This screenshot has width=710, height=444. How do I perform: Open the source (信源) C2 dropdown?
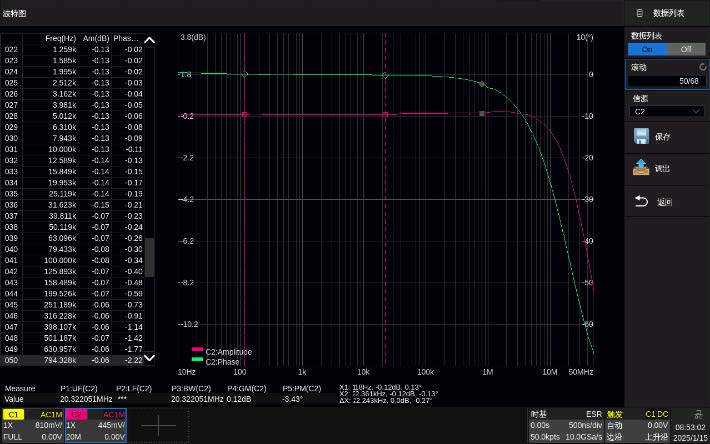point(667,111)
